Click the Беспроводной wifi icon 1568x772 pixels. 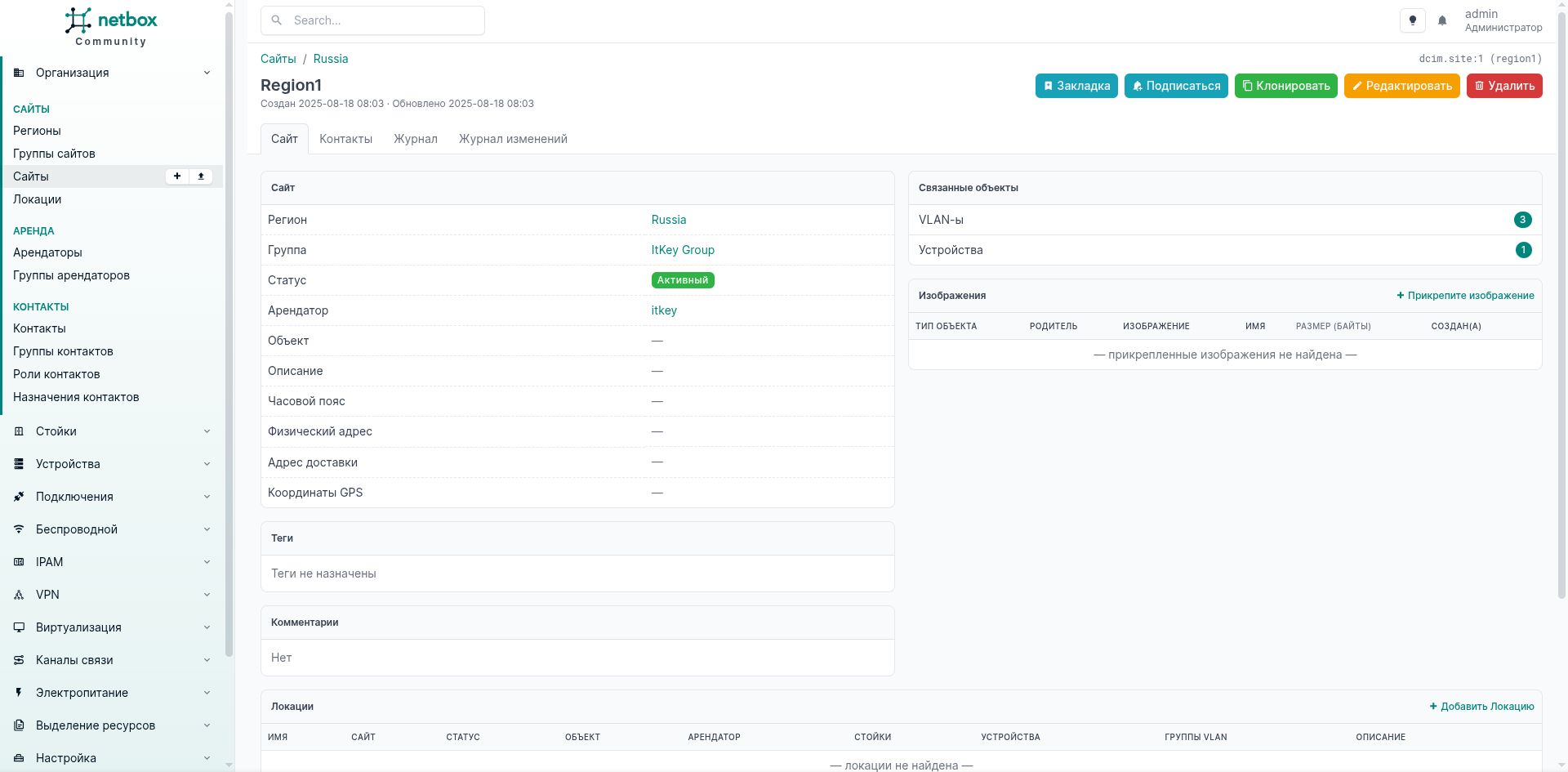click(x=19, y=529)
